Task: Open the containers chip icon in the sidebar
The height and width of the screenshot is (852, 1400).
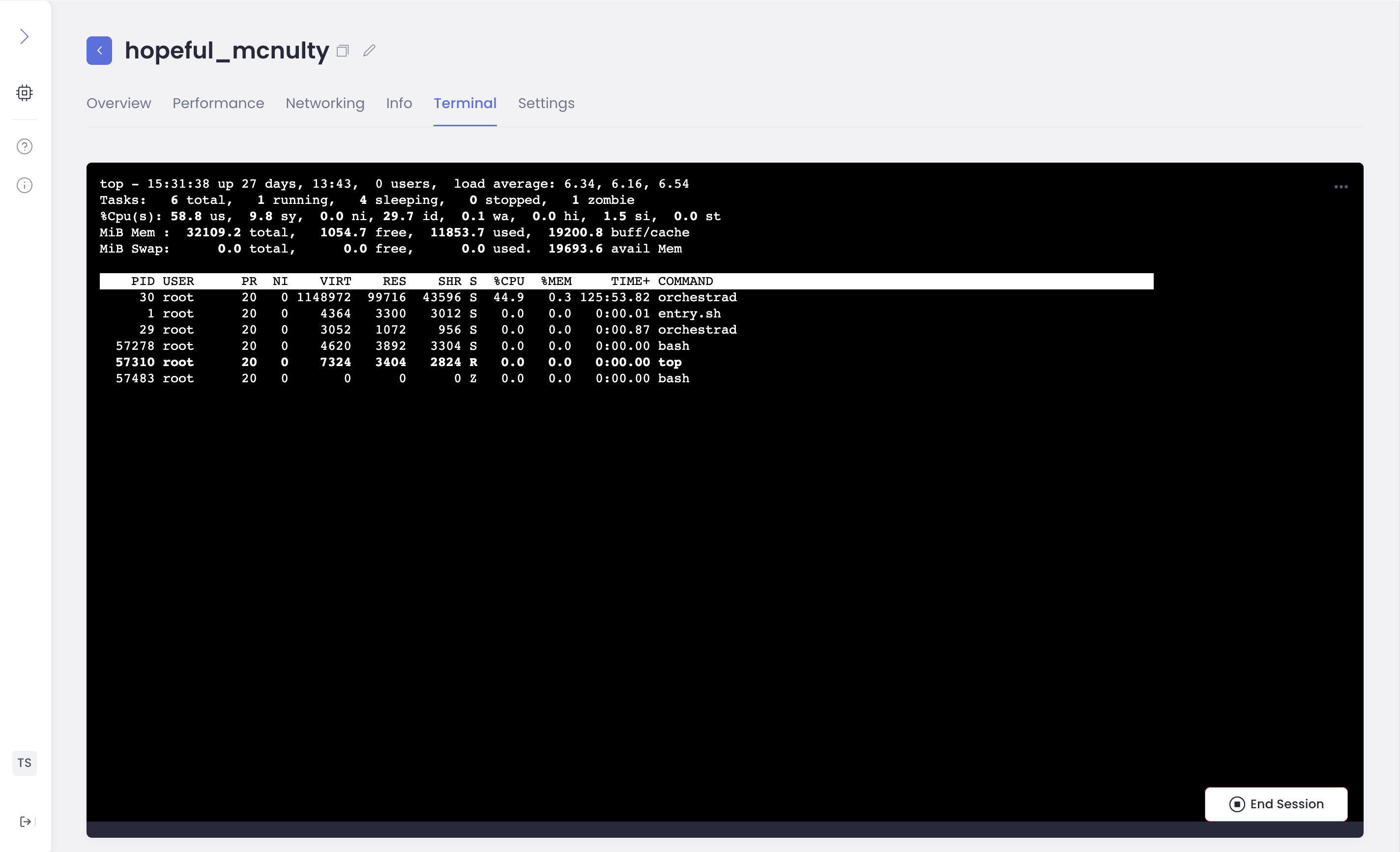Action: pyautogui.click(x=25, y=92)
